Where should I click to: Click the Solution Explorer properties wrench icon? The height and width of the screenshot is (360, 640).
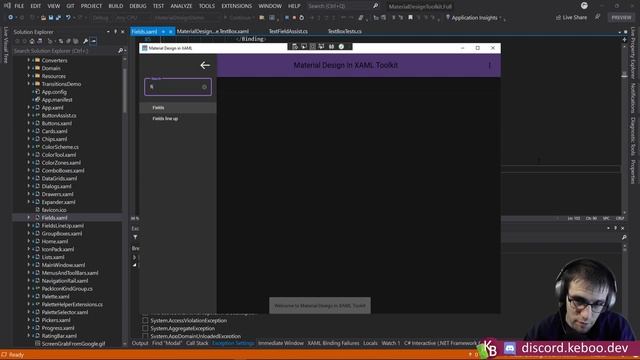point(85,41)
